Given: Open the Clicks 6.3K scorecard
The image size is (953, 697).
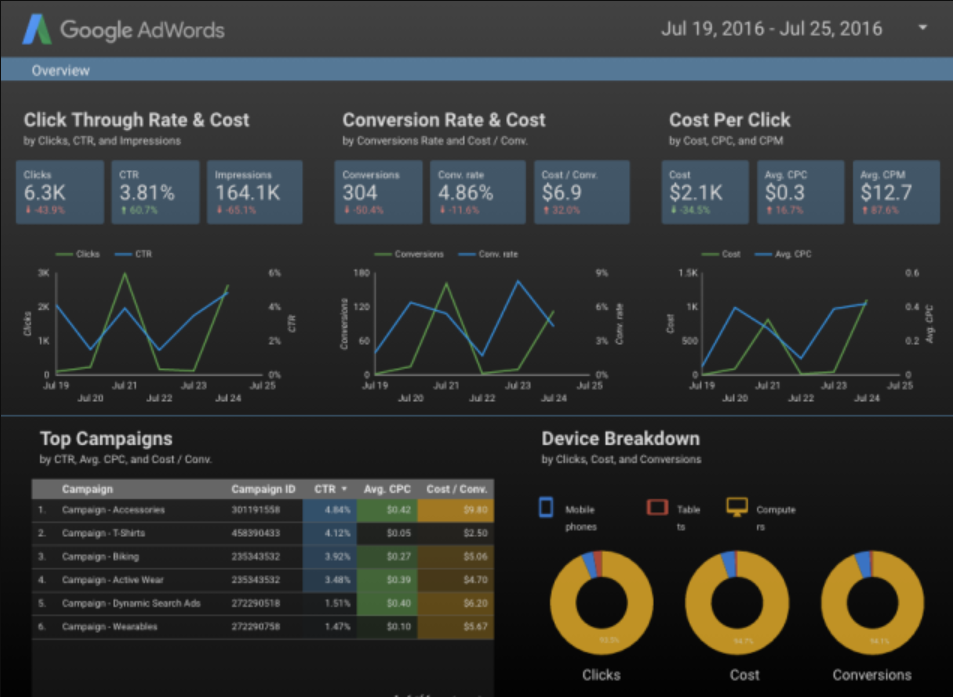Looking at the screenshot, I should [x=60, y=192].
